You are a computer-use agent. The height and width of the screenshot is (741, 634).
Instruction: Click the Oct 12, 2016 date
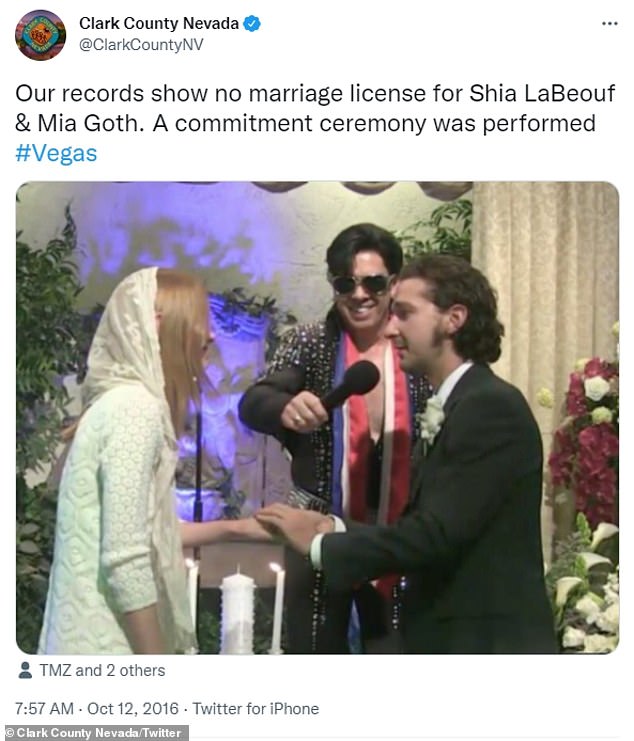(133, 709)
